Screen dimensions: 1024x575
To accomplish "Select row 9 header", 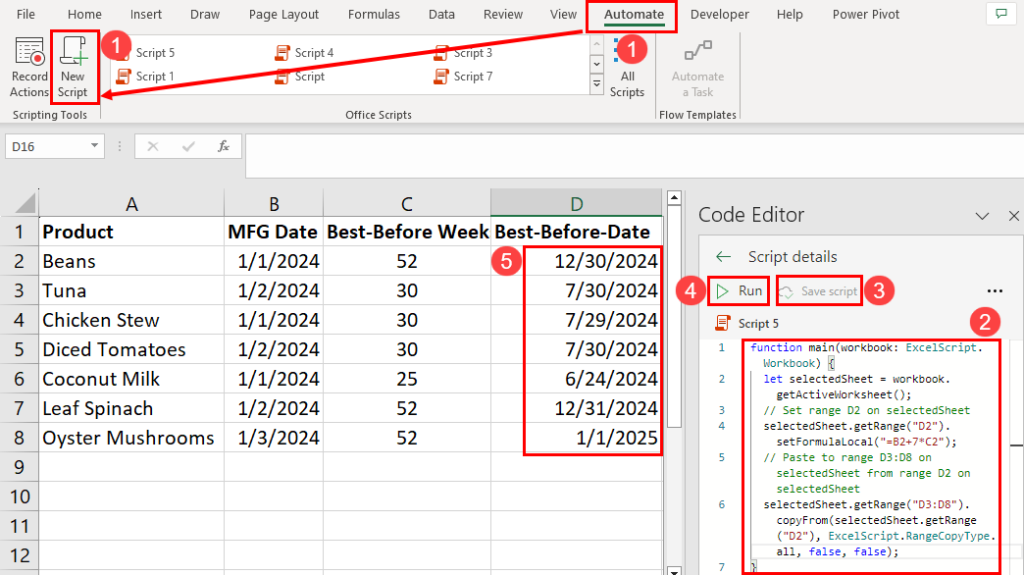I will click(x=19, y=467).
